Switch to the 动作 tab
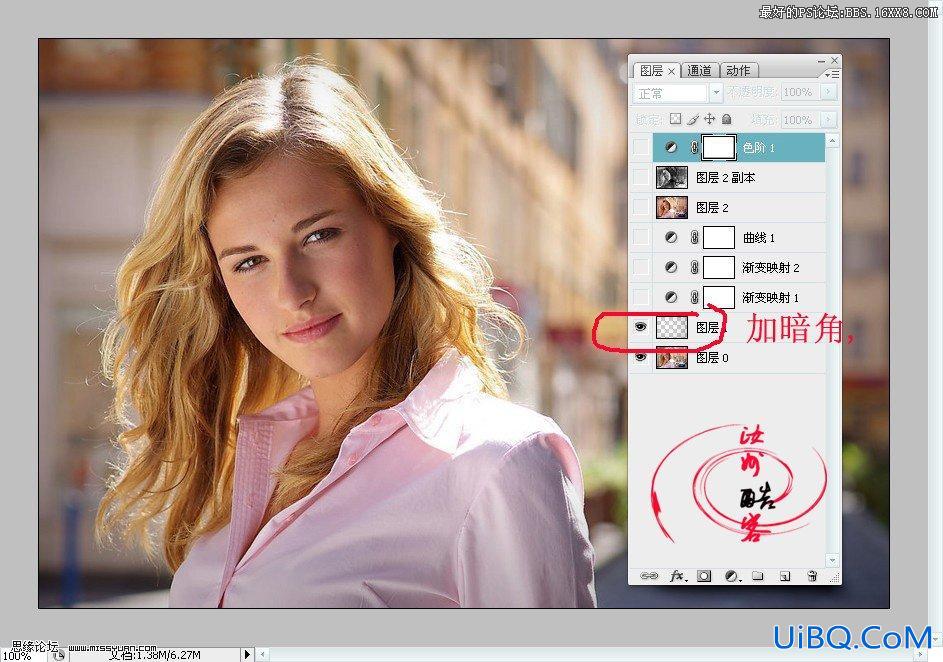Viewport: 943px width, 662px height. [x=738, y=70]
